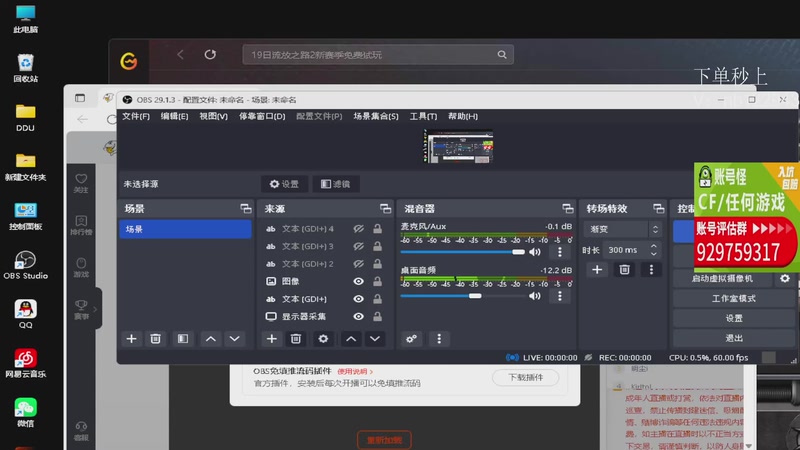Unlock the 显示器采集 source lock

pyautogui.click(x=378, y=316)
